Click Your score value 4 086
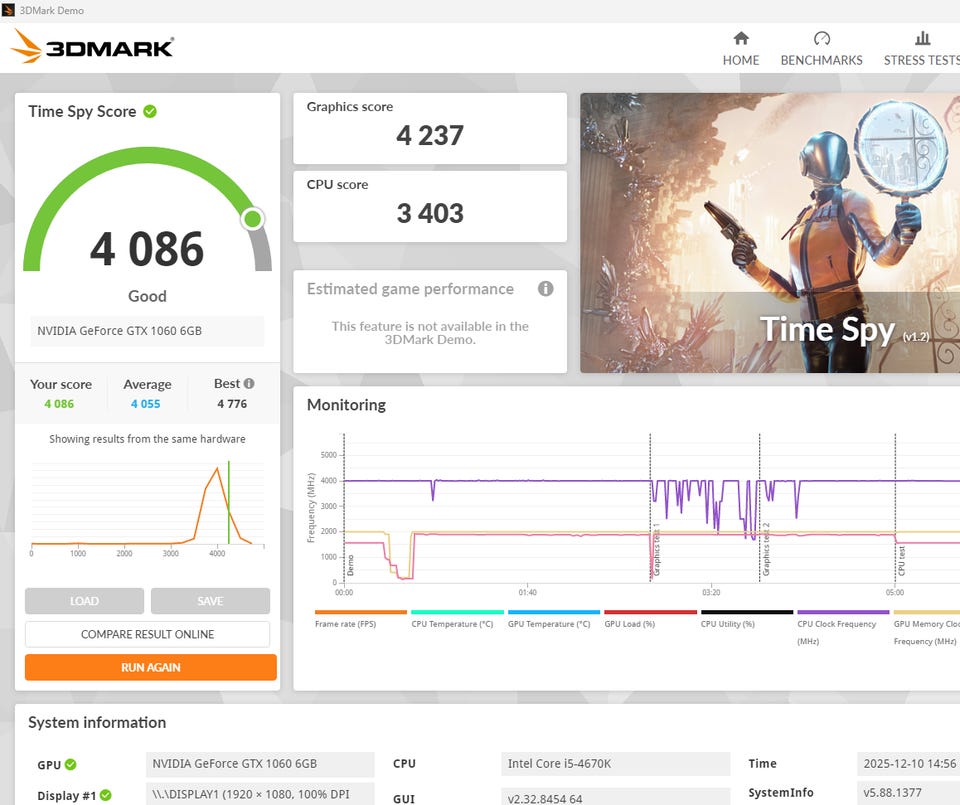The height and width of the screenshot is (805, 960). pos(59,404)
